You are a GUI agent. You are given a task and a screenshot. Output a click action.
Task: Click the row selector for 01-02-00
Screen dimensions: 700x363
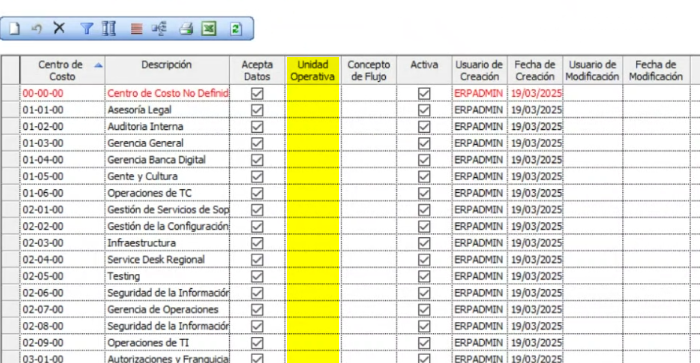(11, 127)
